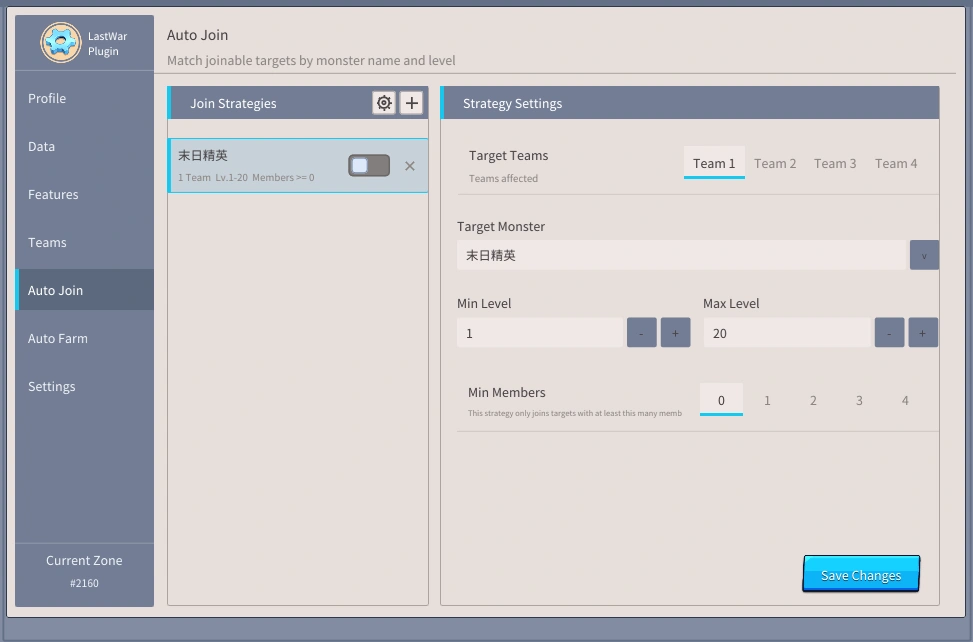Select Team 3 target tab
The image size is (973, 642).
(835, 163)
